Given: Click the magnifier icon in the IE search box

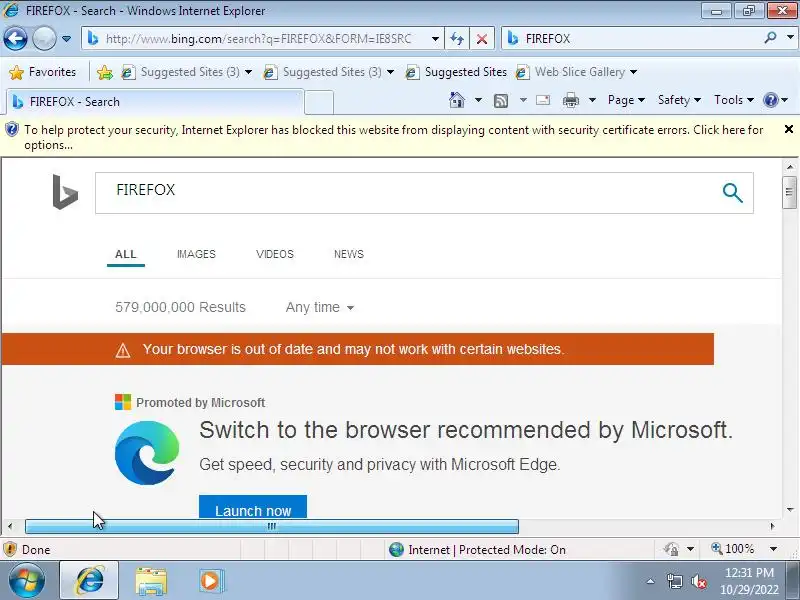Looking at the screenshot, I should 770,38.
